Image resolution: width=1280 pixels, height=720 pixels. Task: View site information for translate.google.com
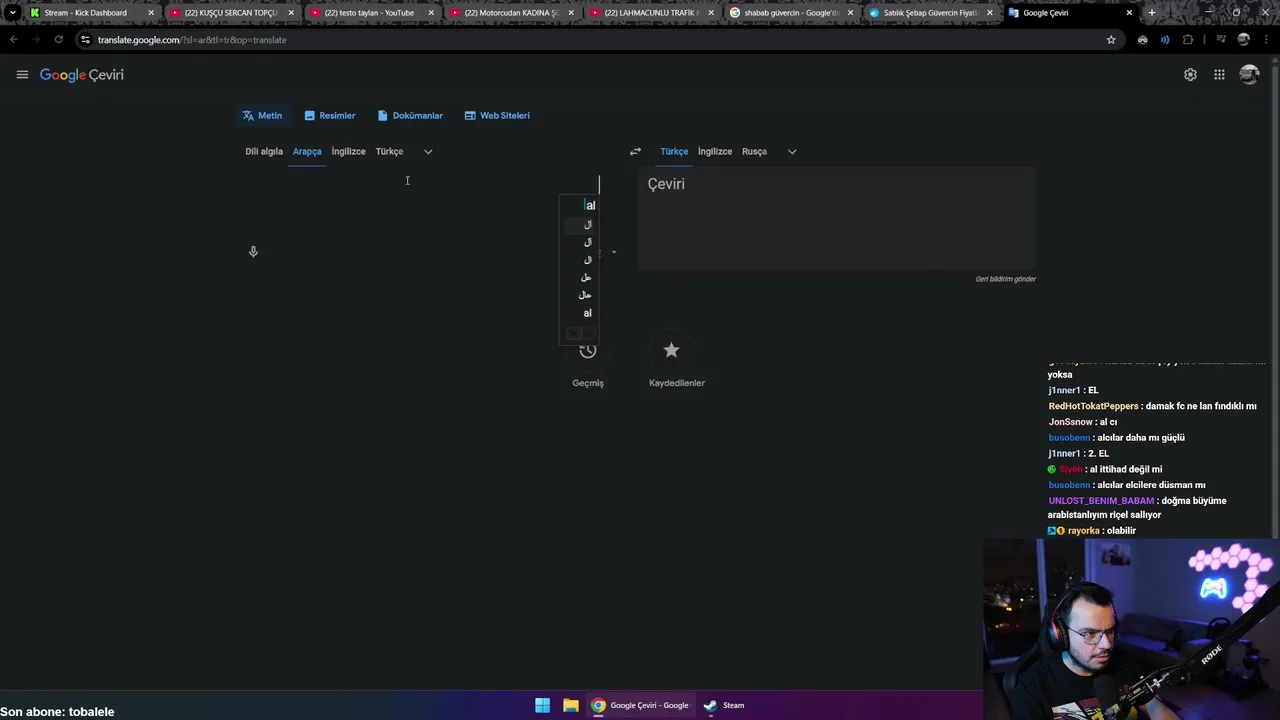[x=85, y=40]
